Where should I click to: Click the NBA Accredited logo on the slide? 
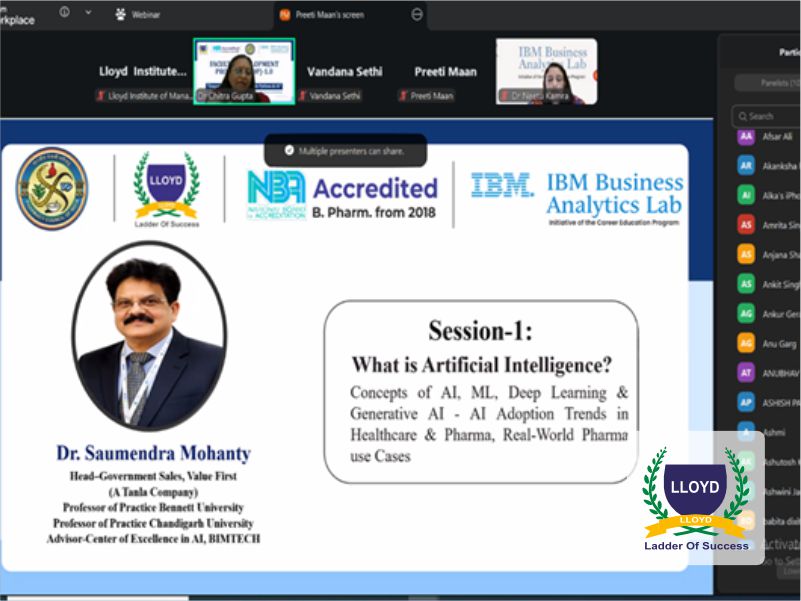342,195
